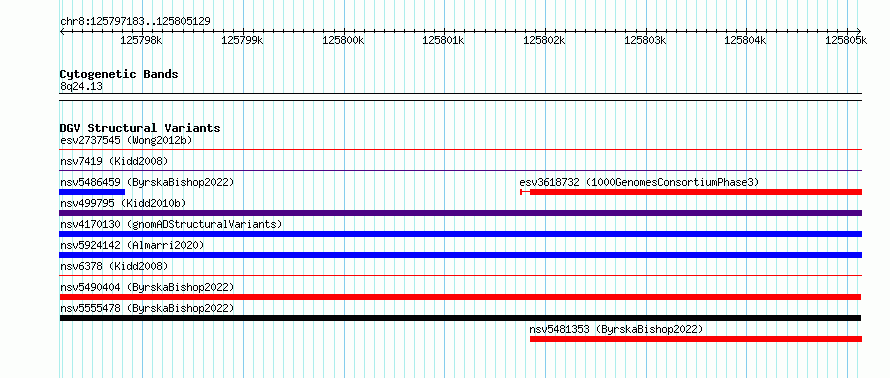Open variant esv2737545 (Wong2012b) label
Viewport: 890px width, 378px height.
coord(126,140)
